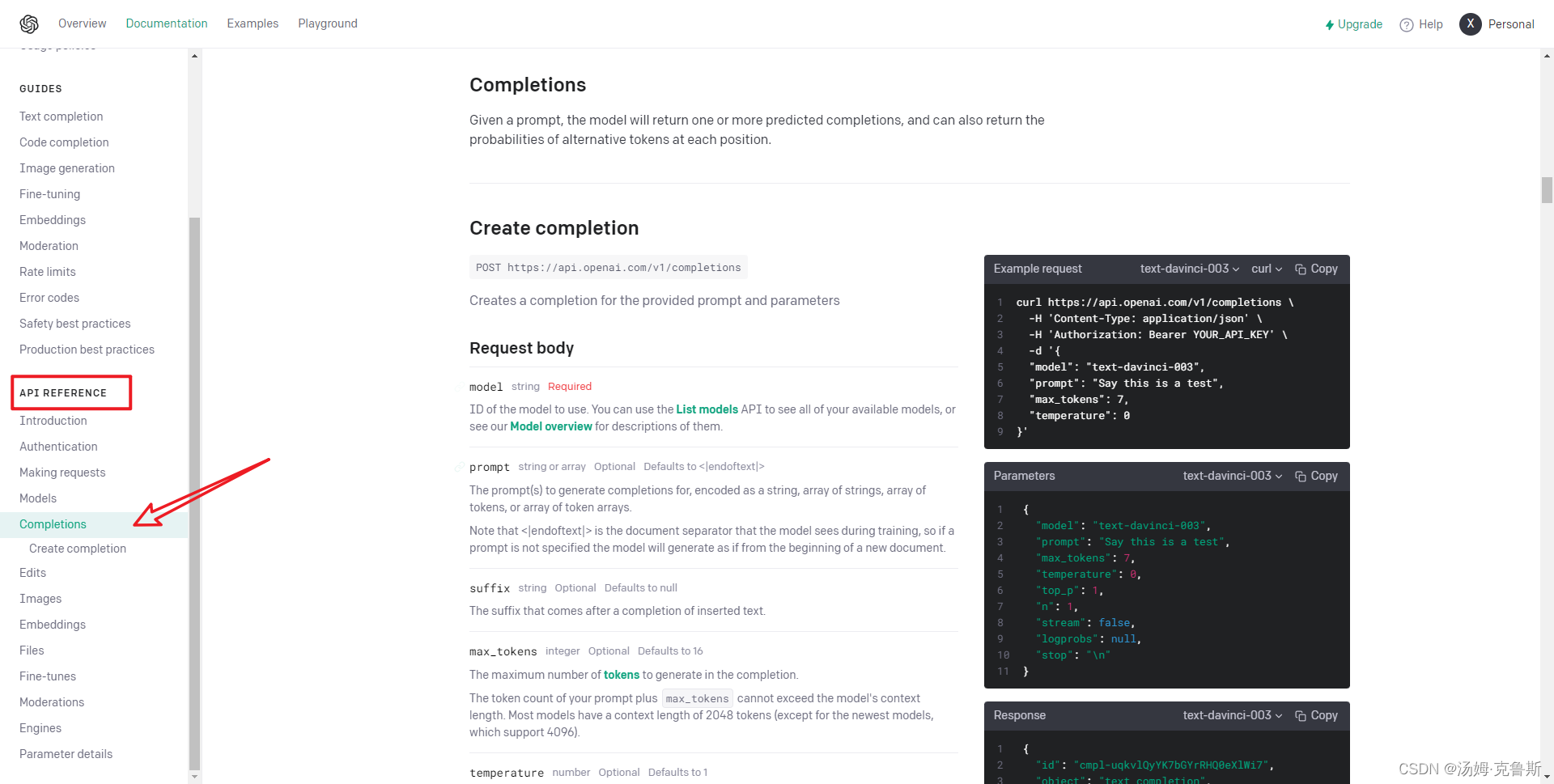Expand the Parameters text-davinci-003 dropdown
Viewport: 1554px width, 784px height.
[1232, 476]
